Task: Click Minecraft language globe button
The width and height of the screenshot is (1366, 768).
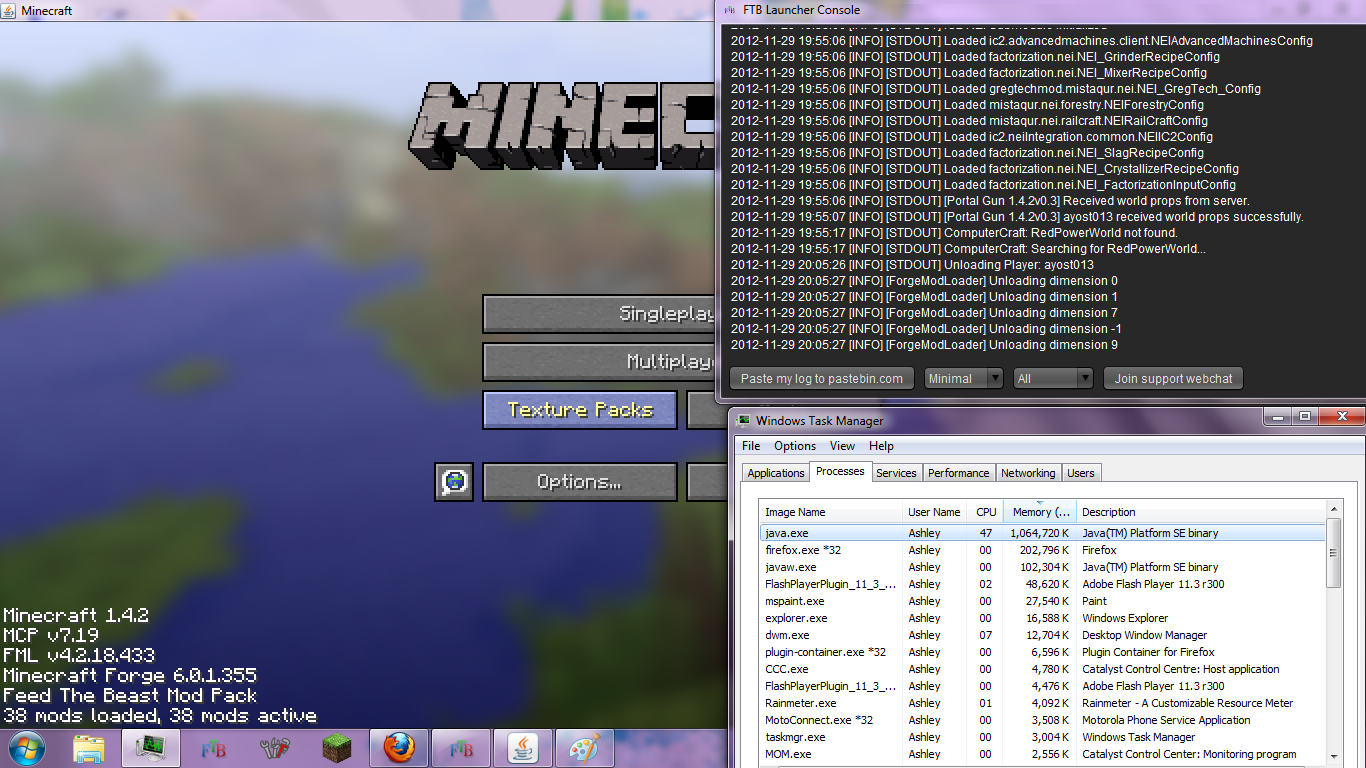Action: click(x=454, y=481)
